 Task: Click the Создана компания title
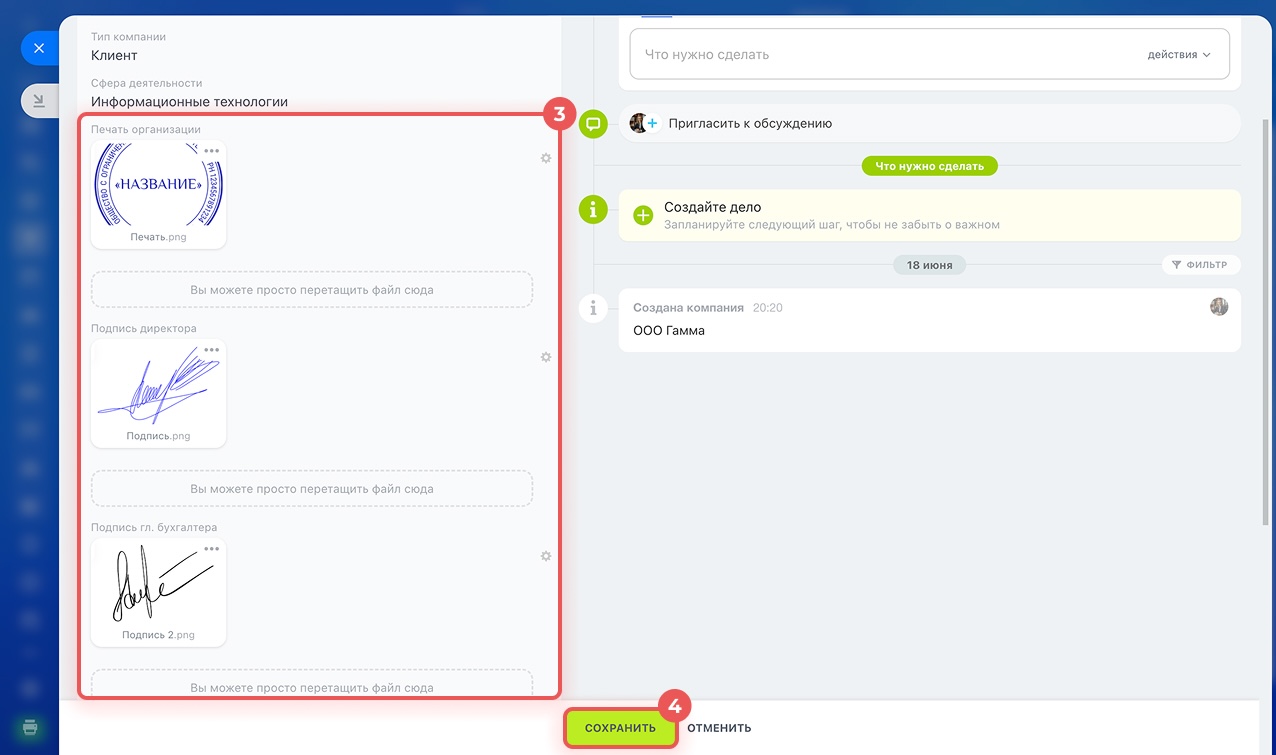689,308
